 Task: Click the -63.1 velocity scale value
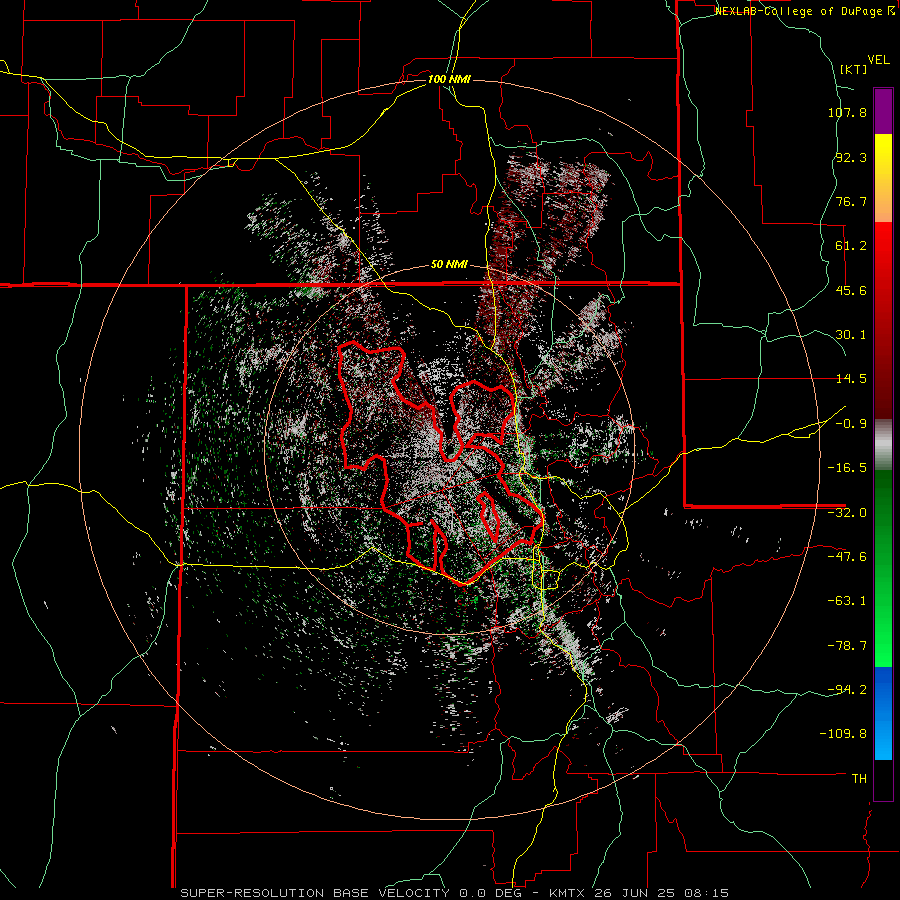(847, 601)
